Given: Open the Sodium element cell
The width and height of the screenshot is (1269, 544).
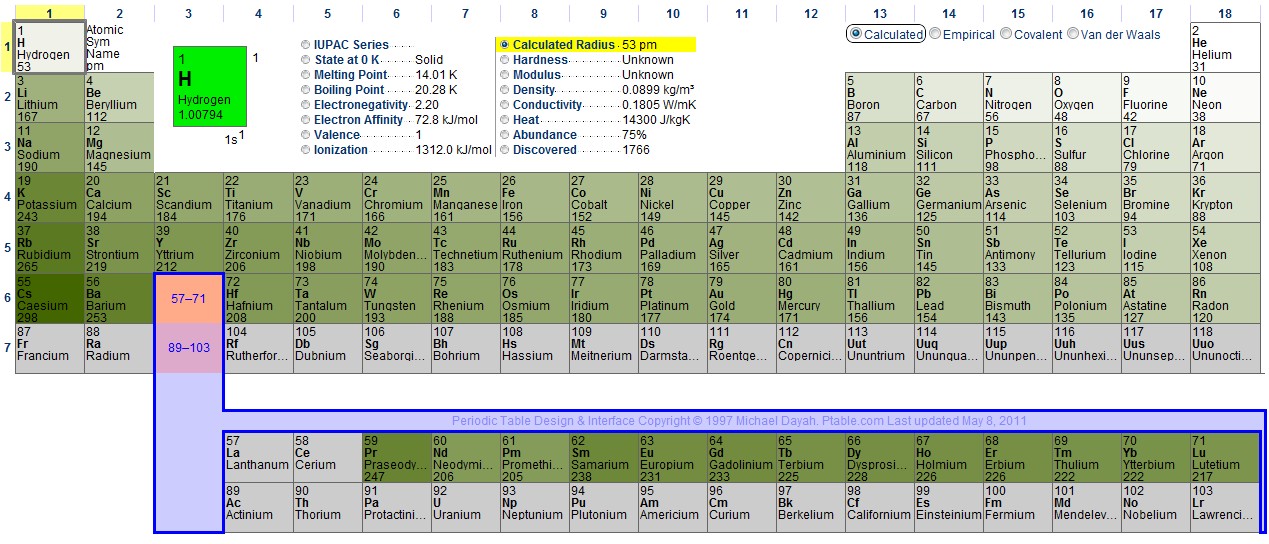Looking at the screenshot, I should point(50,148).
